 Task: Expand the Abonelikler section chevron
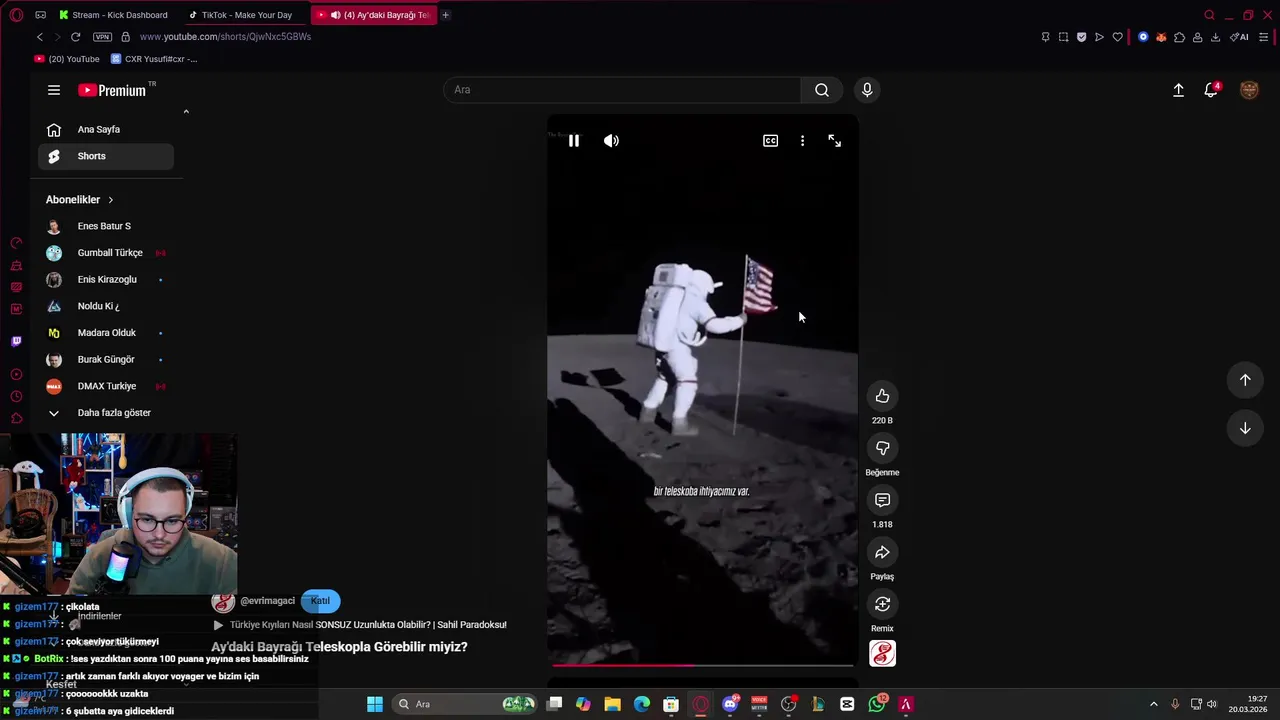click(110, 200)
